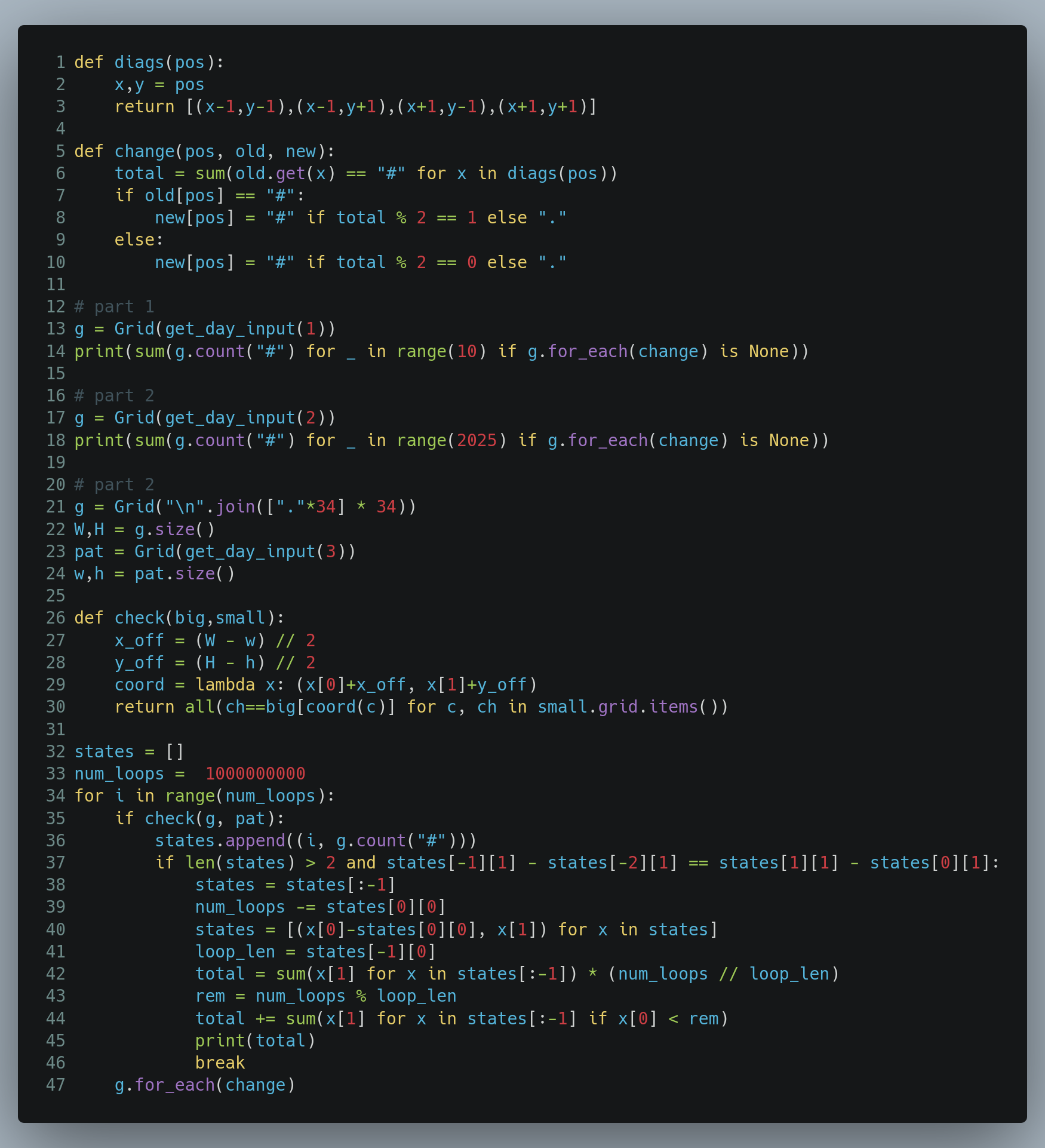Click "states = []" on line 32
Image resolution: width=1045 pixels, height=1148 pixels.
(x=130, y=752)
